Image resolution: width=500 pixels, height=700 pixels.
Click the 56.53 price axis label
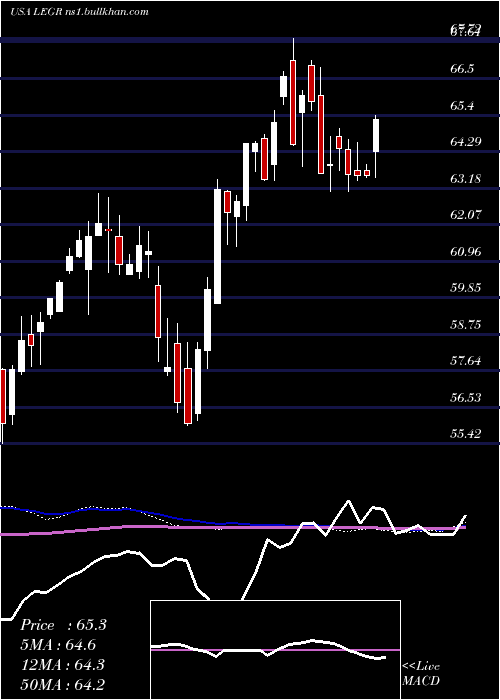pyautogui.click(x=466, y=397)
